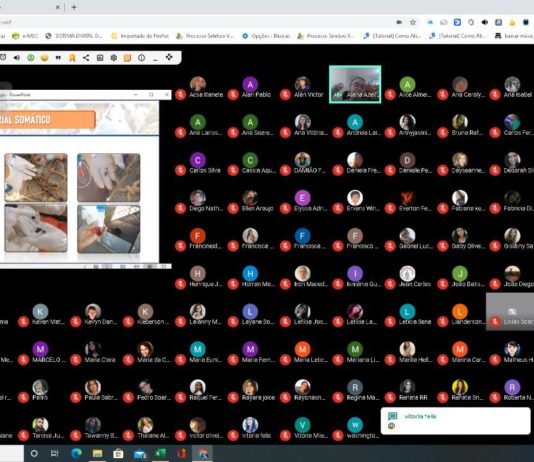Click washington's teal W avatar
Screen dimensions: 534x462
tap(355, 425)
